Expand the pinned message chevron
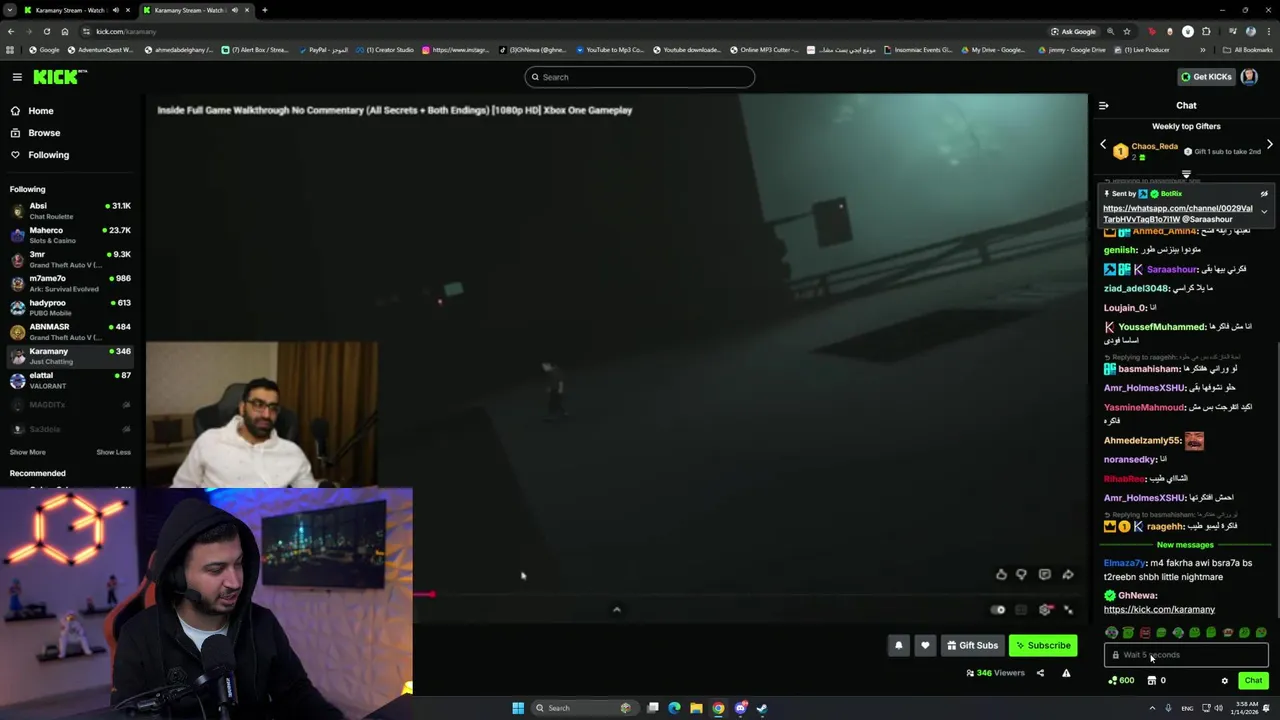 pyautogui.click(x=1264, y=212)
